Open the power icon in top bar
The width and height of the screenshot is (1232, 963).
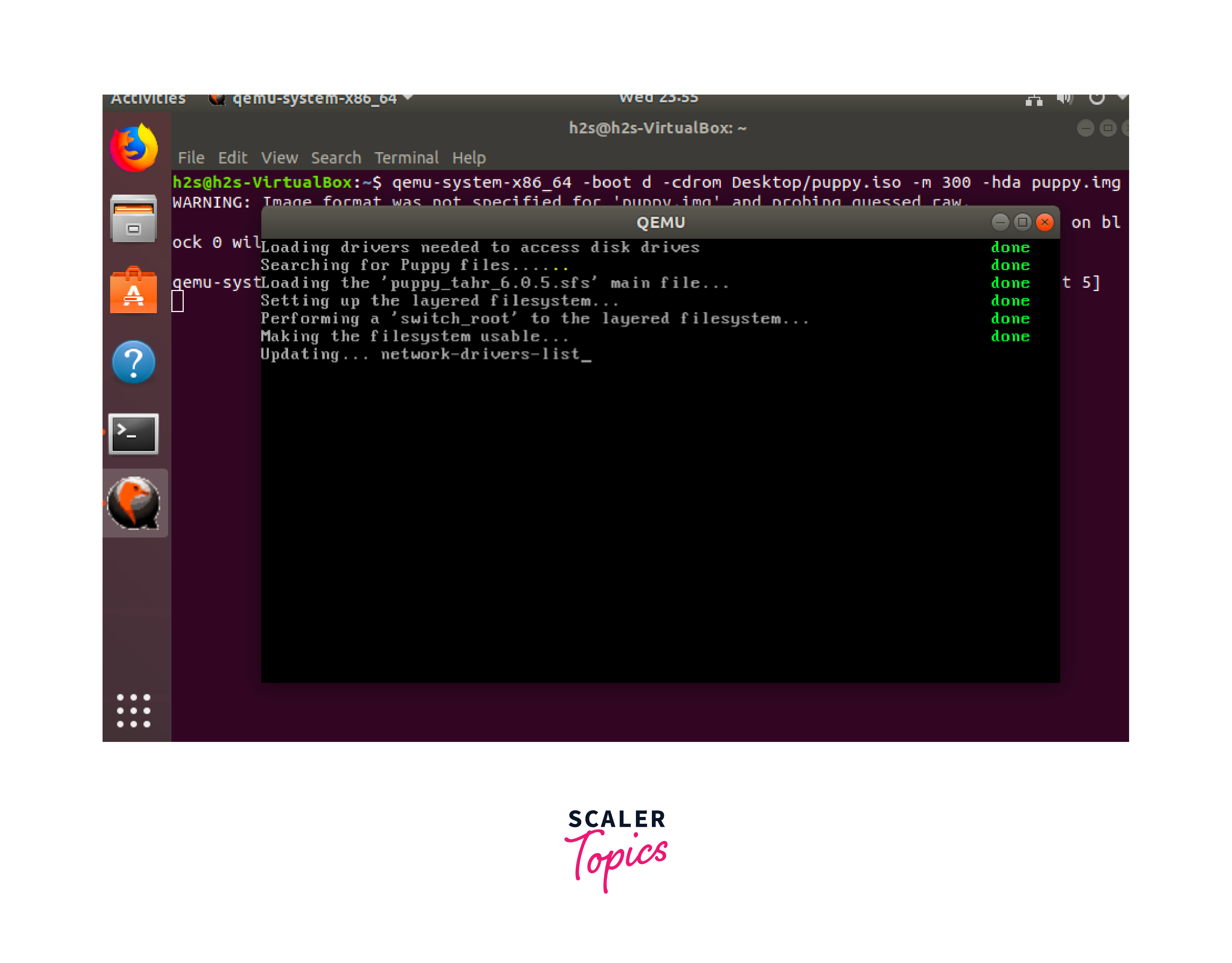pos(1096,99)
